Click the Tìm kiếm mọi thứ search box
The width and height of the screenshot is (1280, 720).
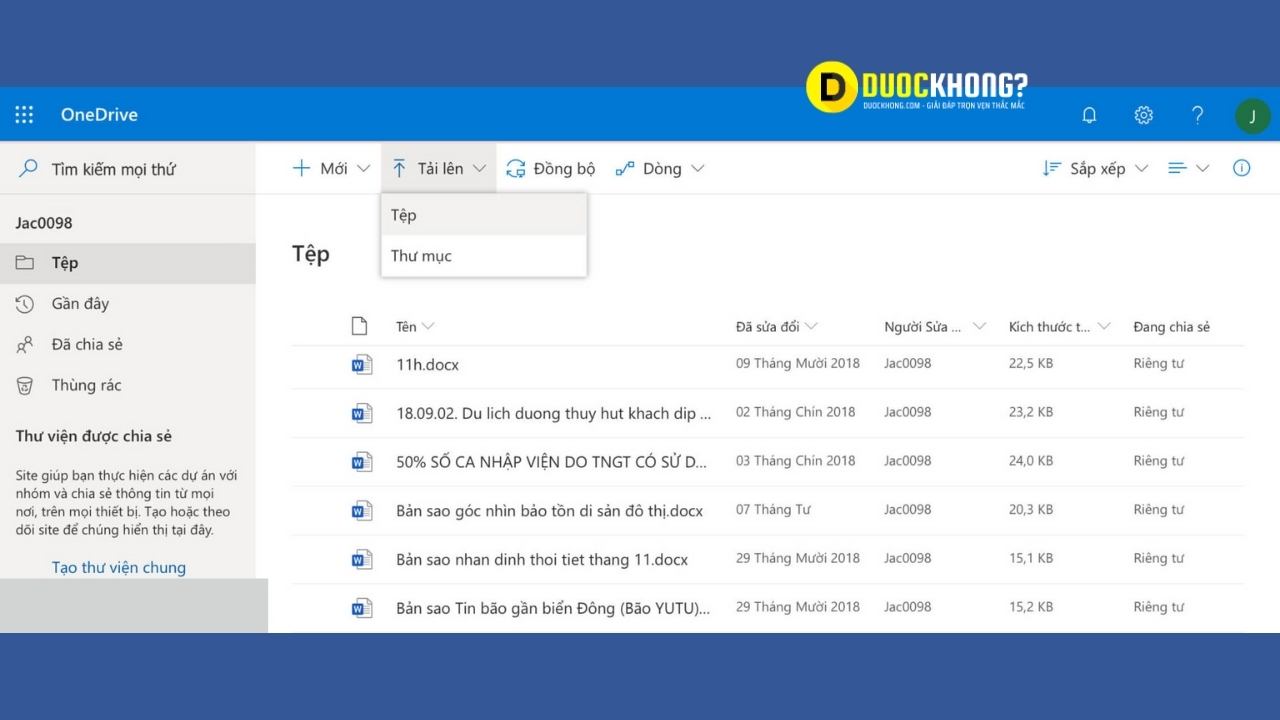click(x=128, y=169)
